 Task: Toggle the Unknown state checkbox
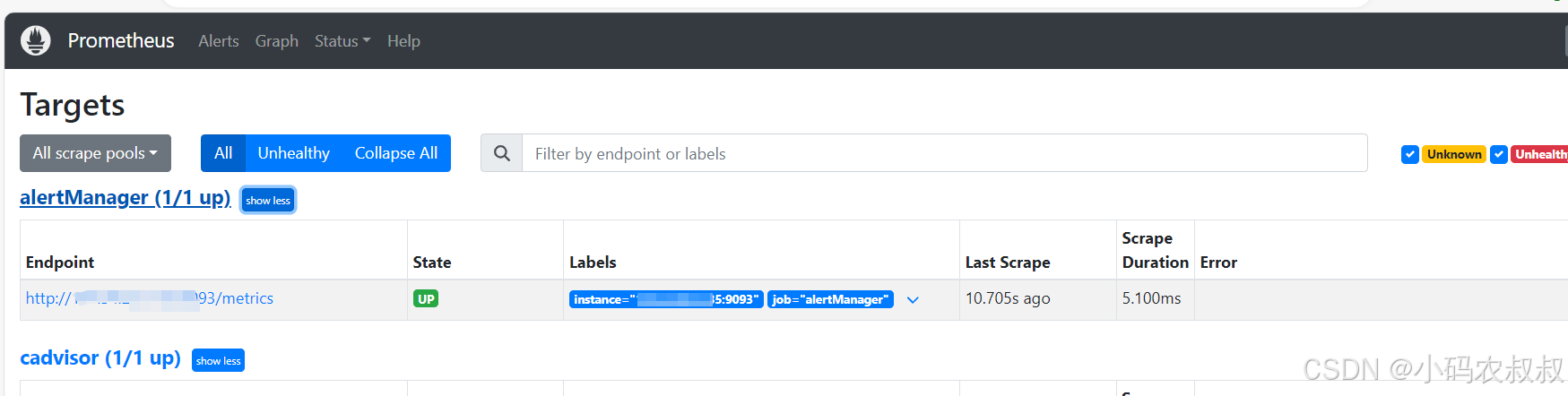click(1410, 154)
